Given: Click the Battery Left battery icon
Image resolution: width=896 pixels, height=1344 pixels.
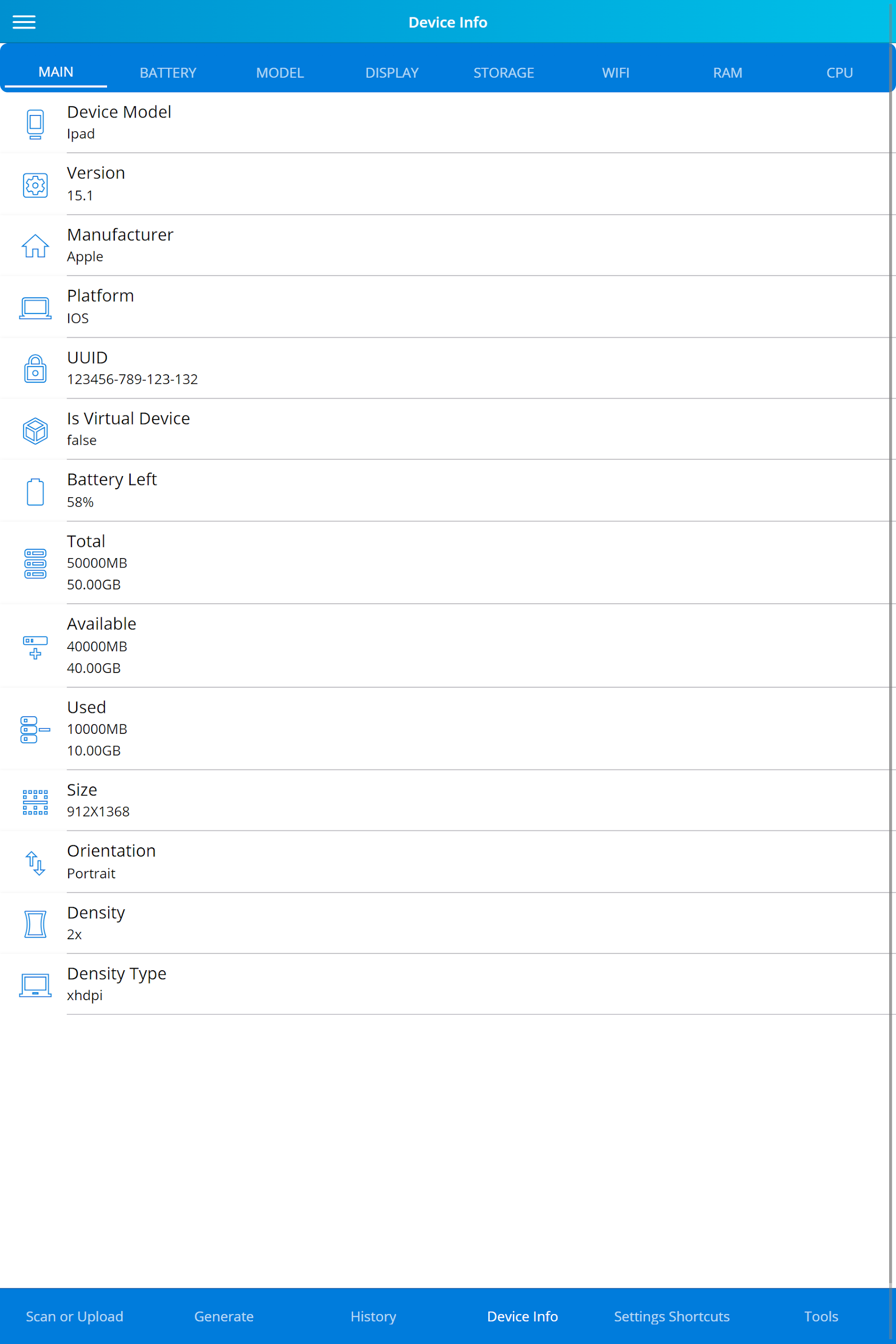Looking at the screenshot, I should pyautogui.click(x=35, y=491).
